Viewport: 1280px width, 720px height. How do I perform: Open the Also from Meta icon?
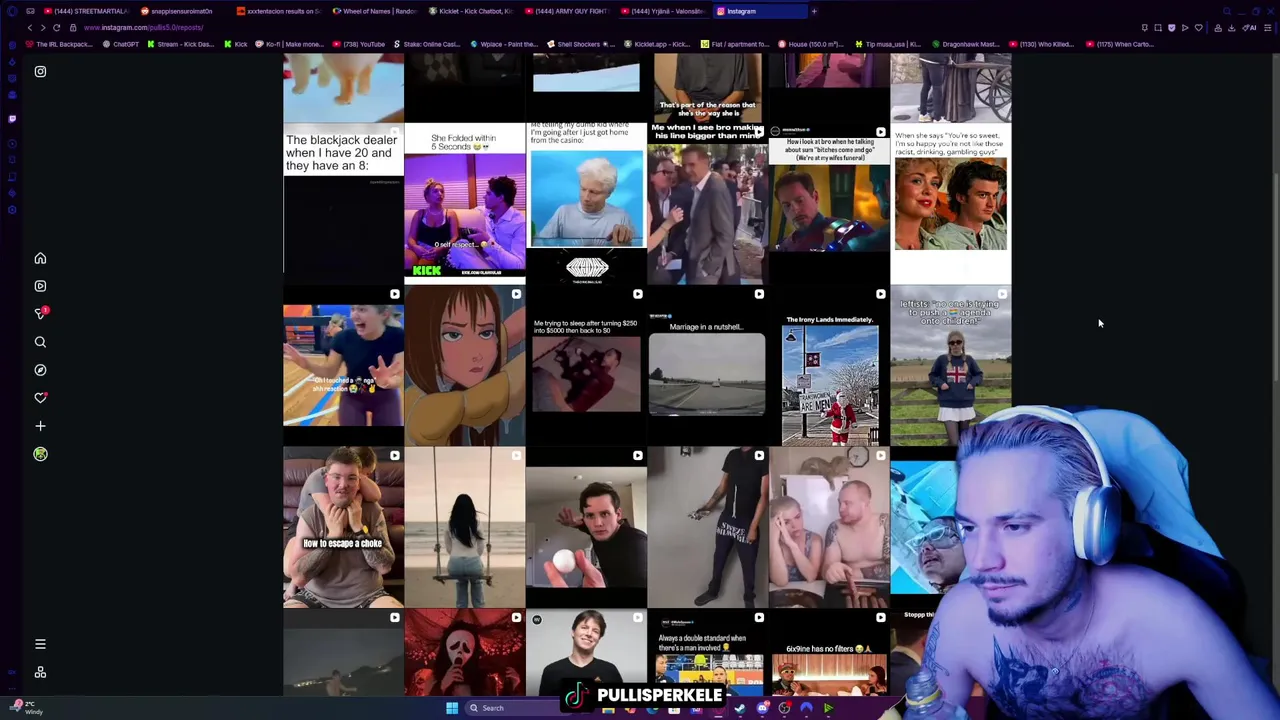pos(40,672)
